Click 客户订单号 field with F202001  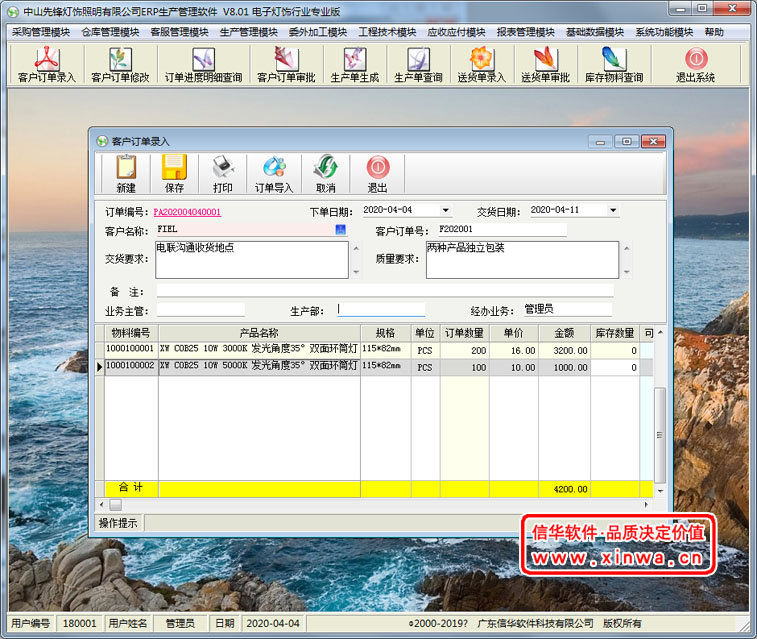point(502,230)
